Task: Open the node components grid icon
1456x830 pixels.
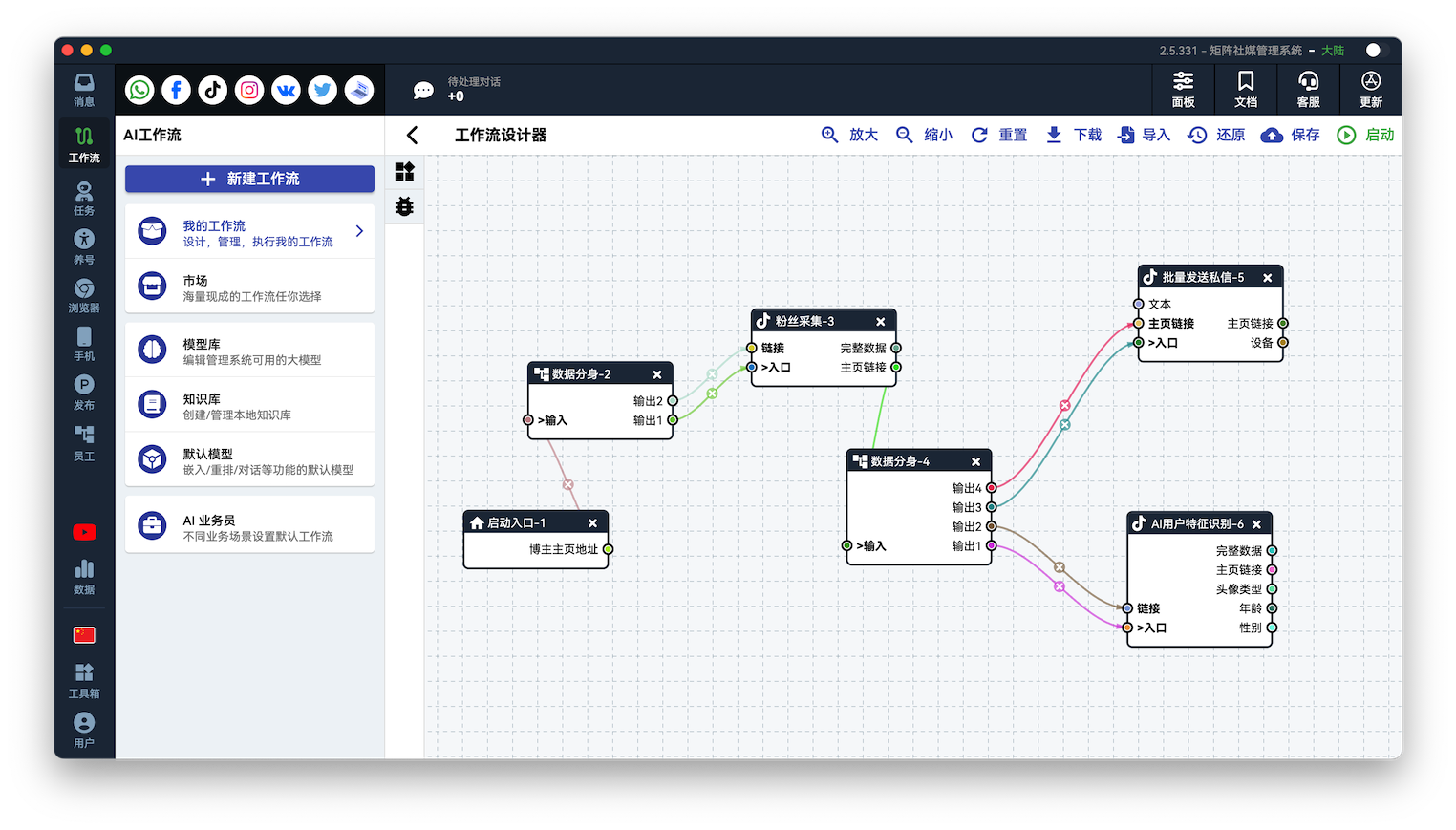Action: [x=404, y=171]
